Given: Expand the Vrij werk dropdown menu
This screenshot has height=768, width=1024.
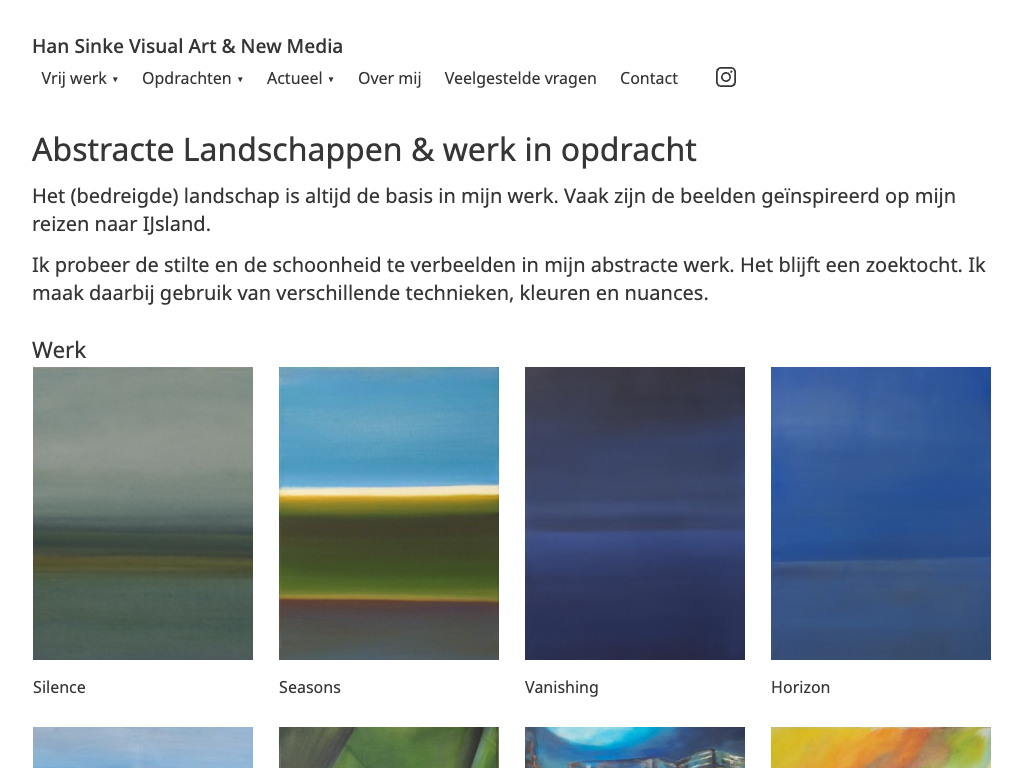Looking at the screenshot, I should 80,78.
